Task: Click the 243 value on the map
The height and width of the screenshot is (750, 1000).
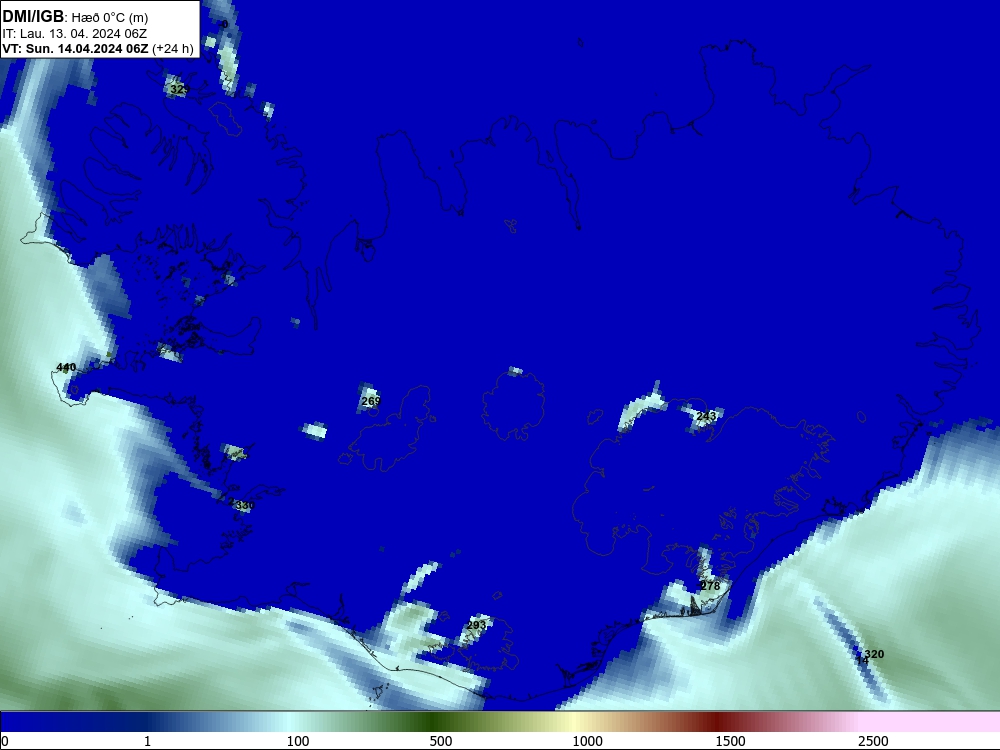Action: (x=706, y=416)
